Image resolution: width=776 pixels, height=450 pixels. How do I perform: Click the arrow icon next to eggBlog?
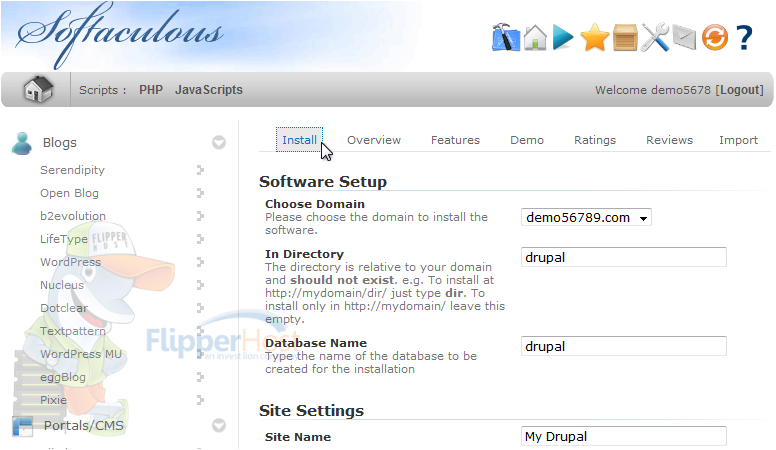click(x=200, y=377)
